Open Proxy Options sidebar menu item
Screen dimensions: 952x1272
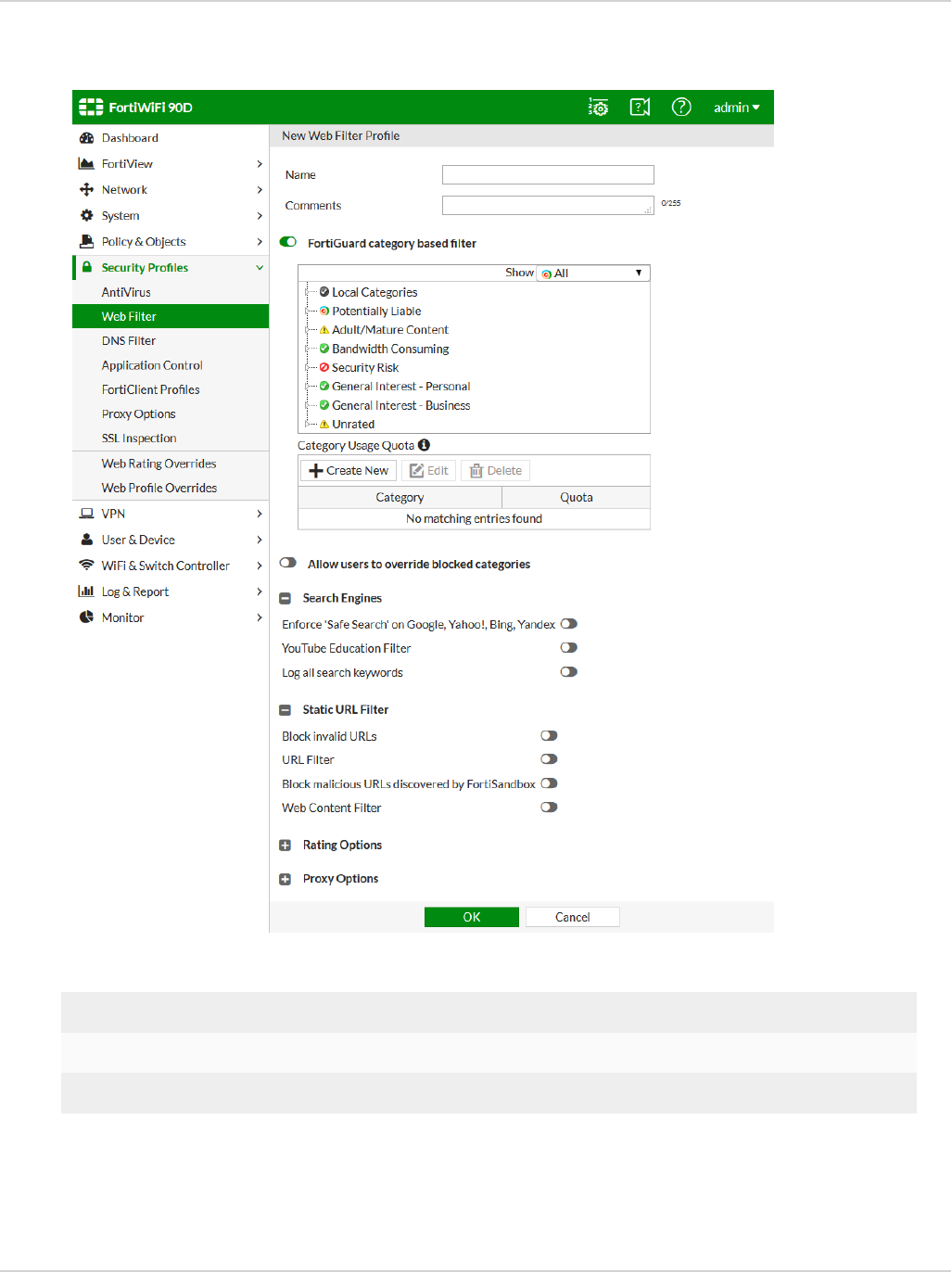coord(139,414)
